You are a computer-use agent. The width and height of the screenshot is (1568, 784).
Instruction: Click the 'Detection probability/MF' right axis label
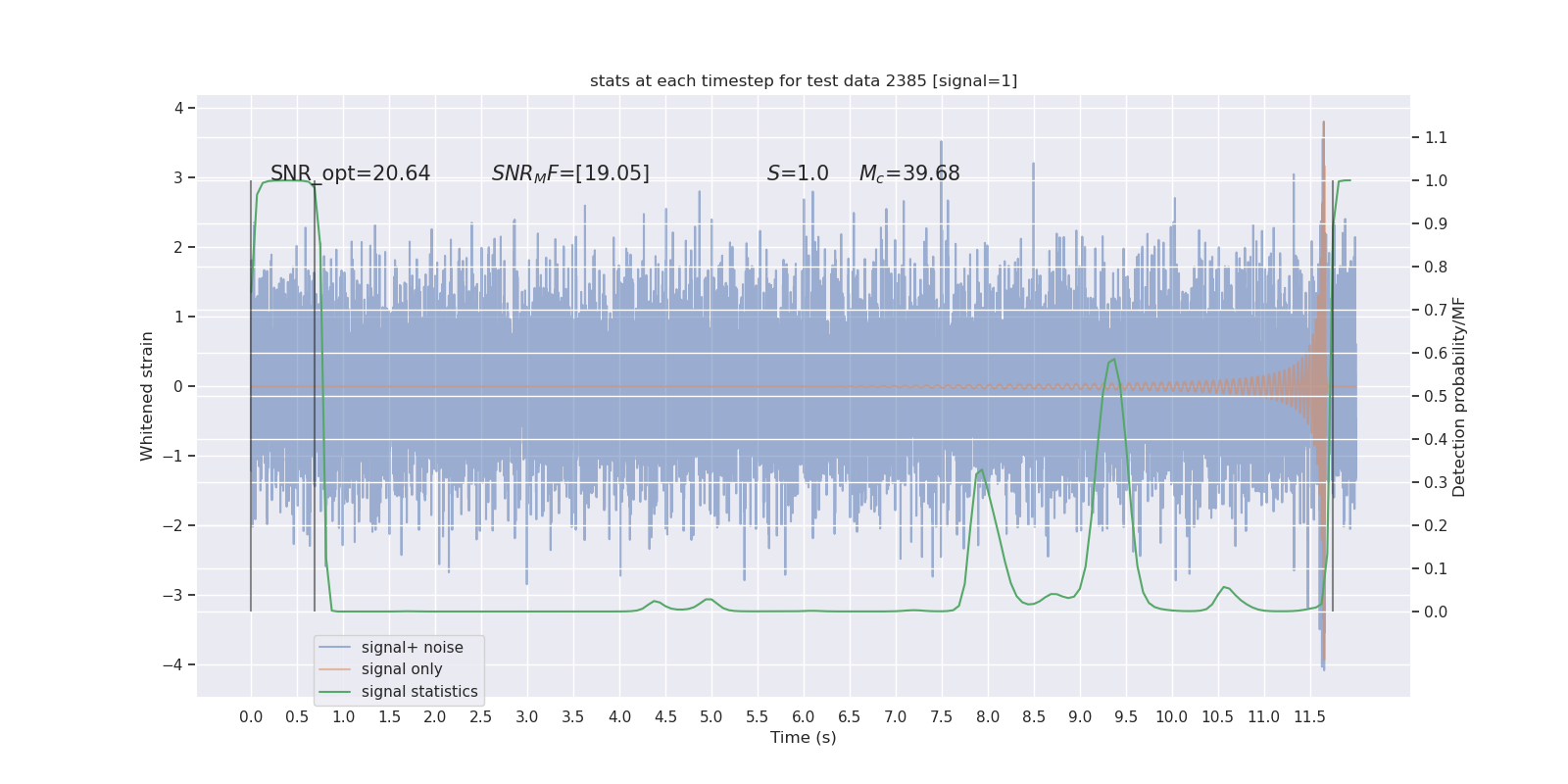click(1459, 396)
